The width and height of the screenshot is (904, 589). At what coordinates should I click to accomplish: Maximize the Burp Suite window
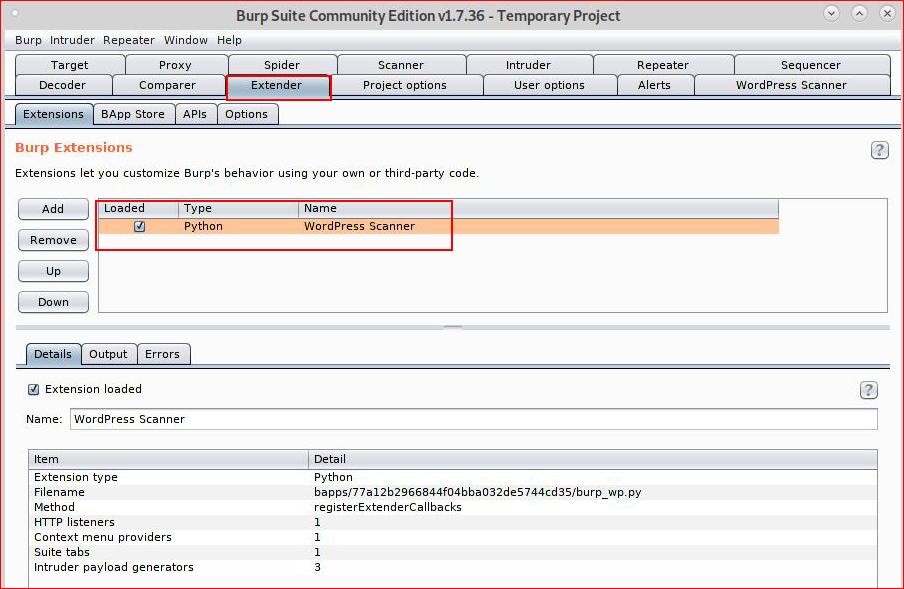(859, 13)
